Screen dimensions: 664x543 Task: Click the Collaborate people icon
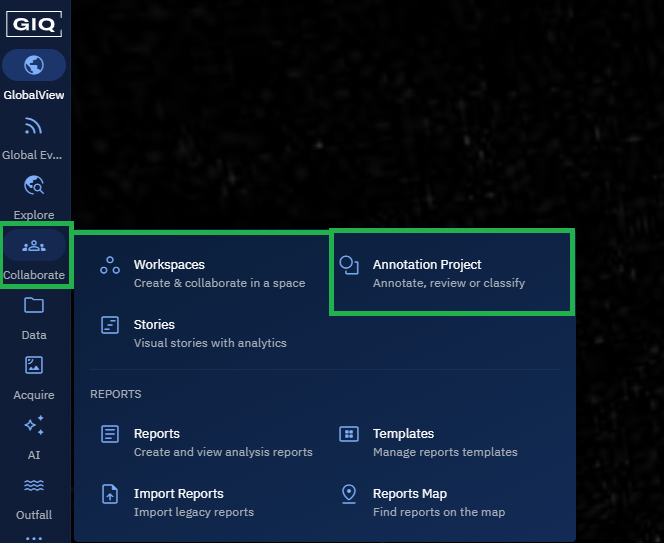click(34, 246)
